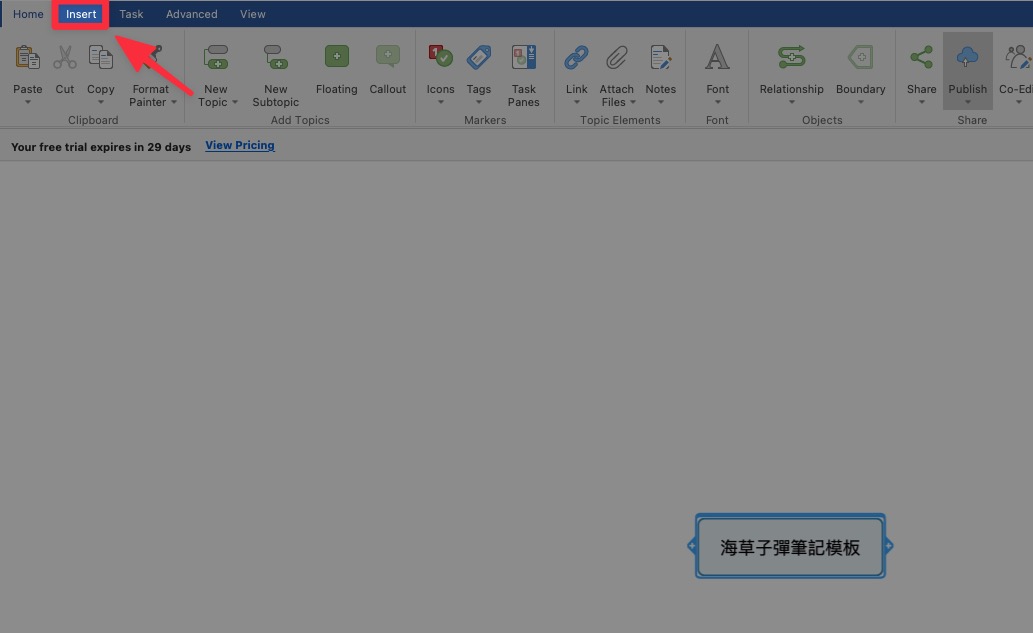Expand the Icons dropdown arrow
The height and width of the screenshot is (633, 1033).
tap(441, 102)
